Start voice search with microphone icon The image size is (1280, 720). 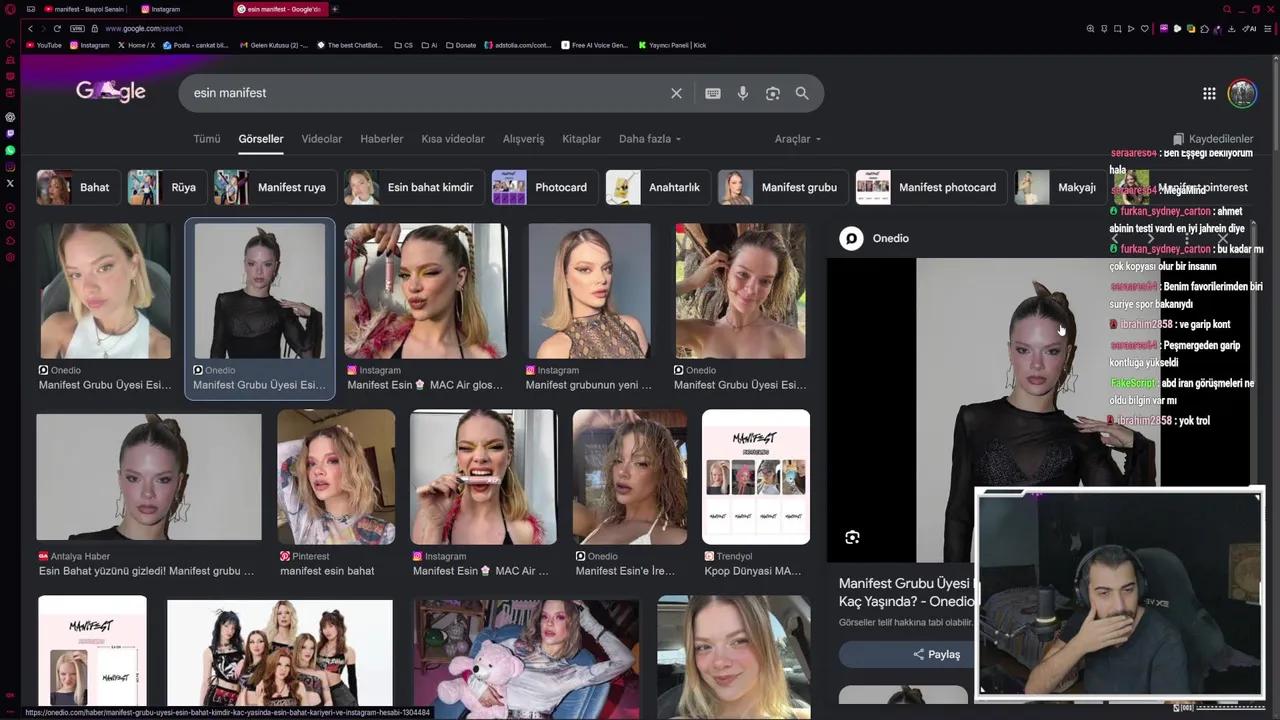[x=742, y=93]
